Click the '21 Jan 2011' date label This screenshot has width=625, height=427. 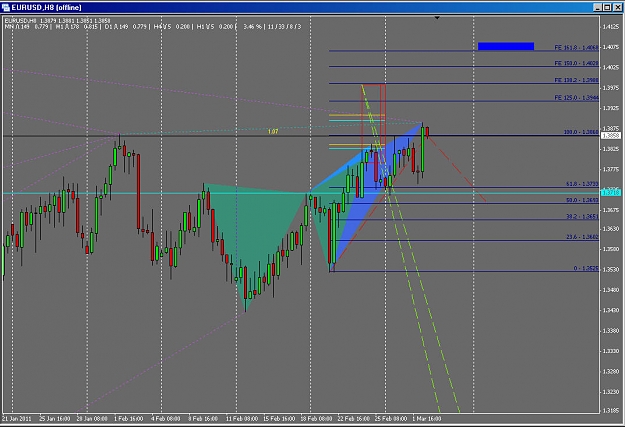16,418
